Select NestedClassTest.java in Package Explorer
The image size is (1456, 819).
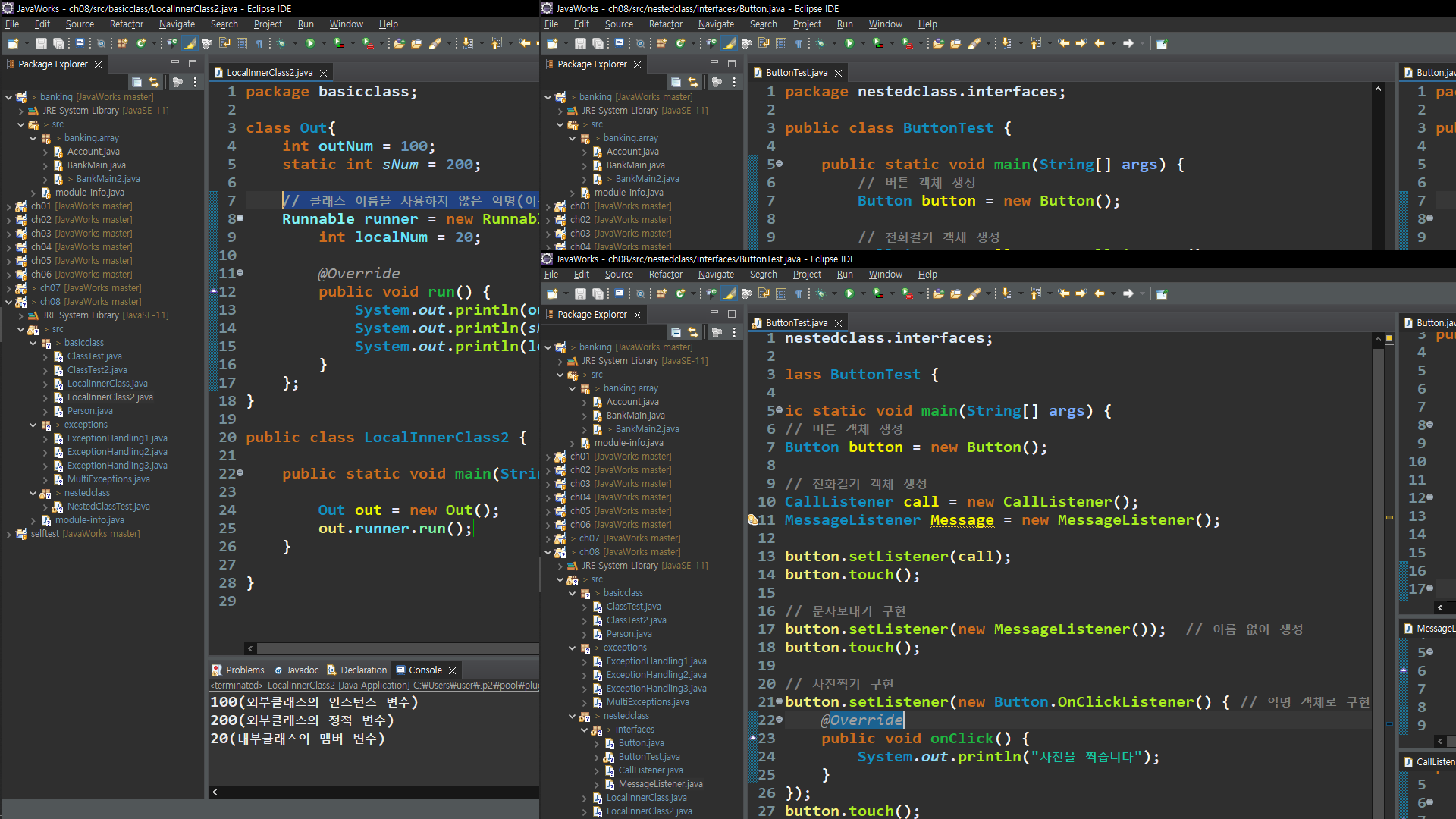[x=108, y=507]
